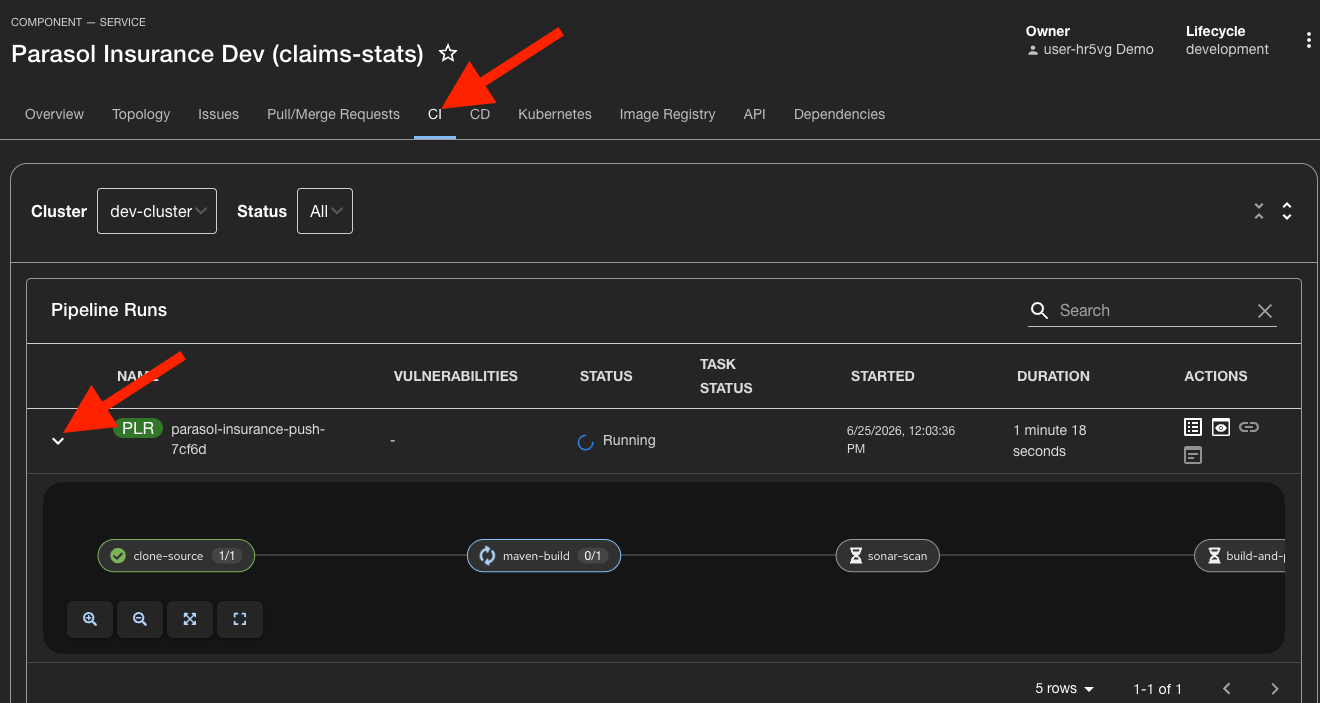Click parasol-insurance-push-7cf6d run name
The height and width of the screenshot is (703, 1320).
click(x=248, y=439)
